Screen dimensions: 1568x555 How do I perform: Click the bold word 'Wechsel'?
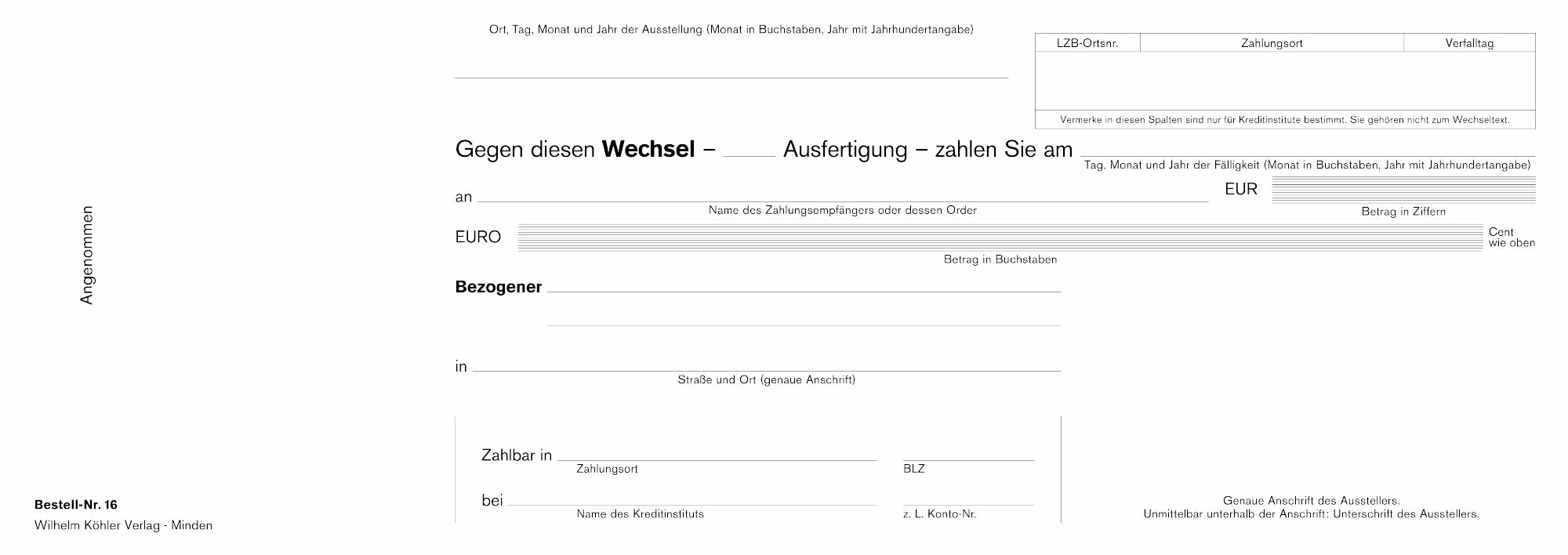point(648,149)
